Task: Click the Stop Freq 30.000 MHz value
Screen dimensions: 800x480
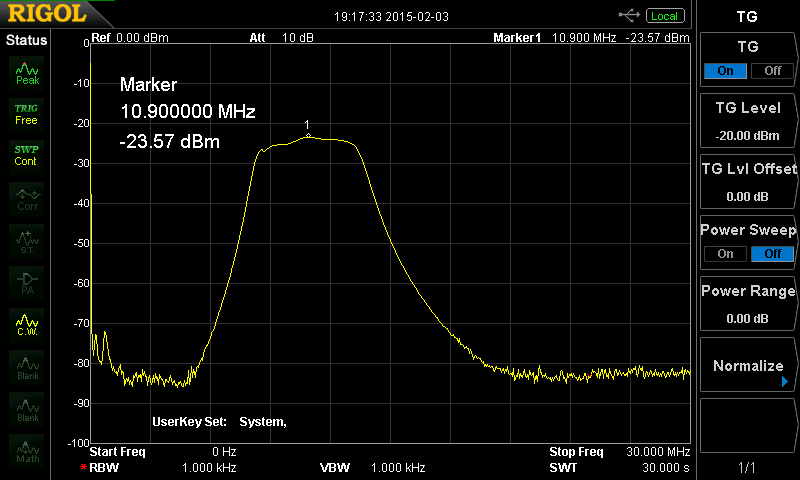Action: click(x=658, y=452)
